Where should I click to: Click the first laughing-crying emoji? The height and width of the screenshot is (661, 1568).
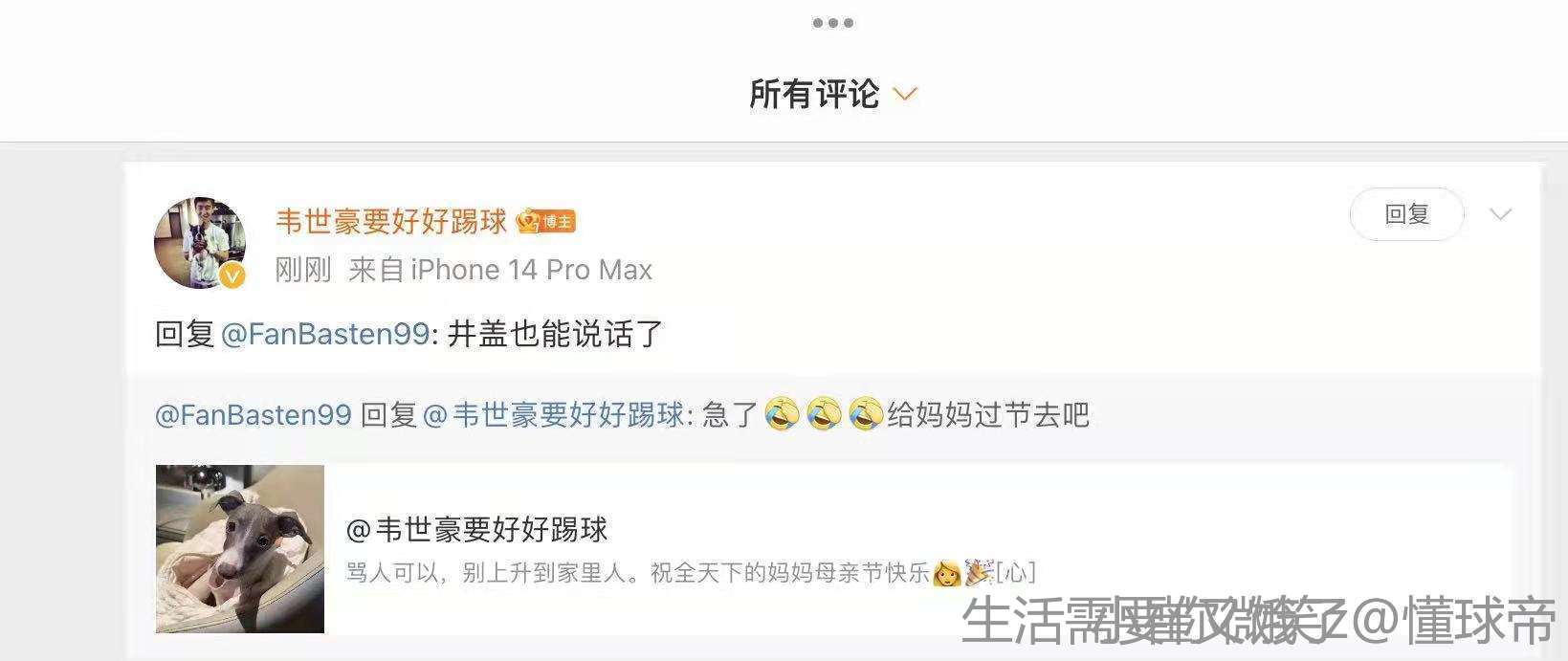click(782, 414)
